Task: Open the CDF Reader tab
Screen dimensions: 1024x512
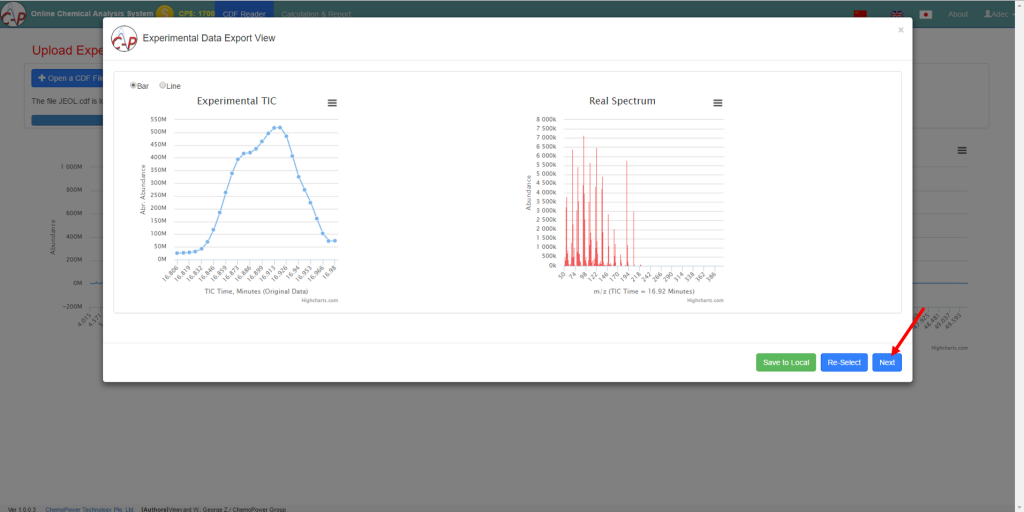Action: tap(244, 14)
